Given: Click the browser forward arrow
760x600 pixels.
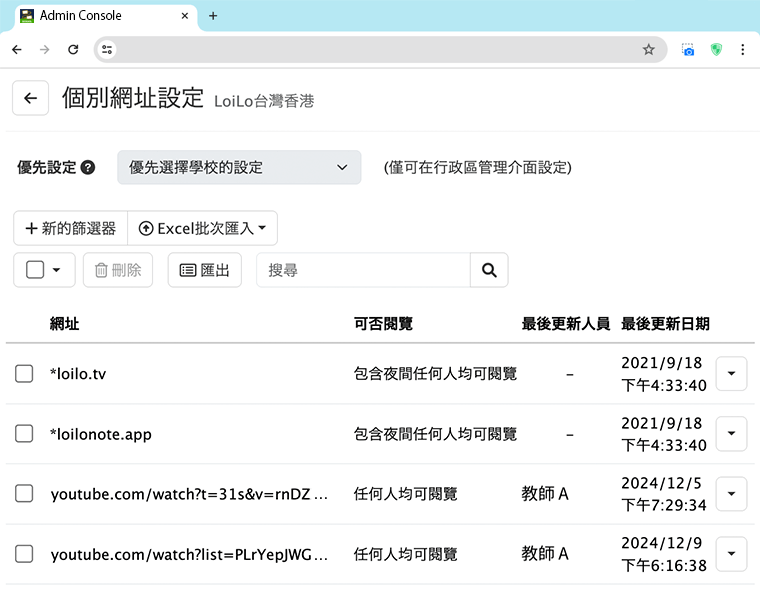Looking at the screenshot, I should (45, 49).
